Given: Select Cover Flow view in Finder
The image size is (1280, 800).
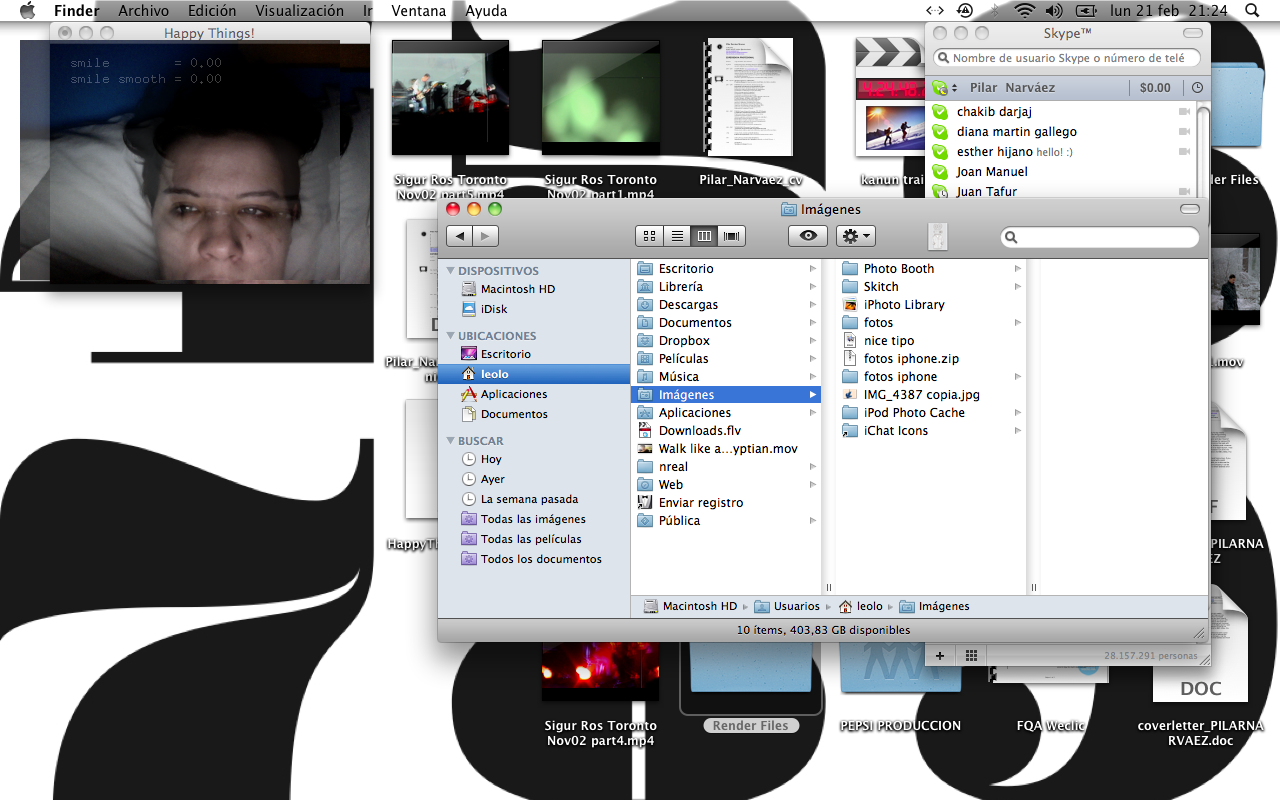Looking at the screenshot, I should coord(732,236).
